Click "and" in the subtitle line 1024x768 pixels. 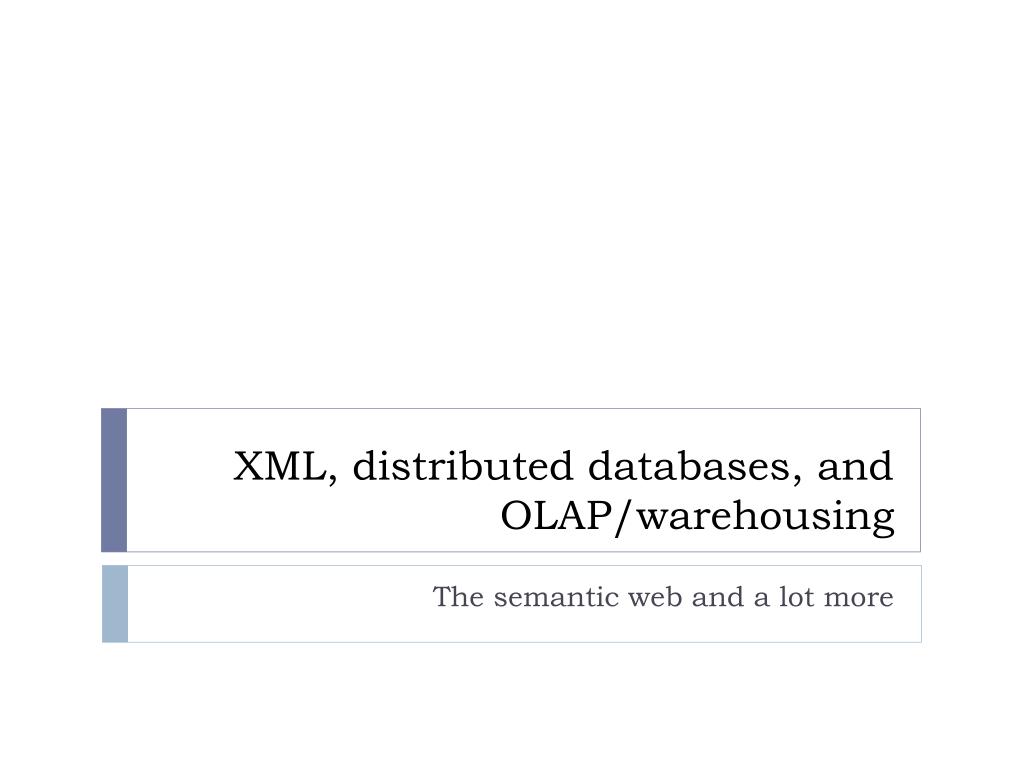tap(718, 597)
